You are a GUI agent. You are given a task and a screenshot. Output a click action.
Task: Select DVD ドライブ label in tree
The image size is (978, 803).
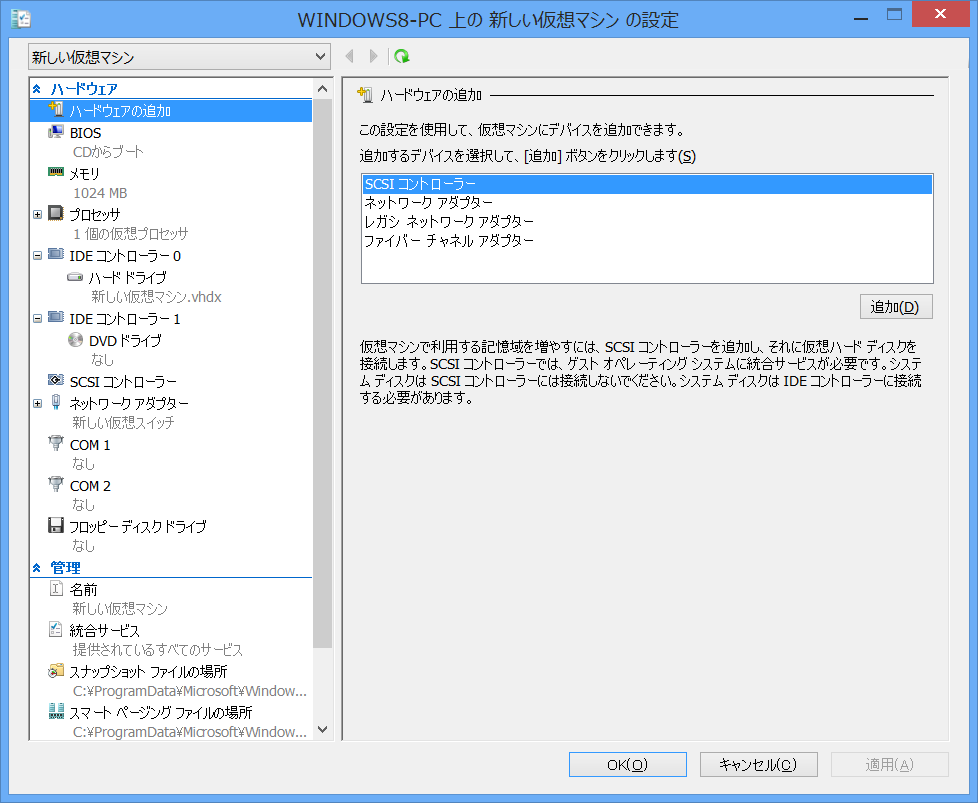coord(125,341)
